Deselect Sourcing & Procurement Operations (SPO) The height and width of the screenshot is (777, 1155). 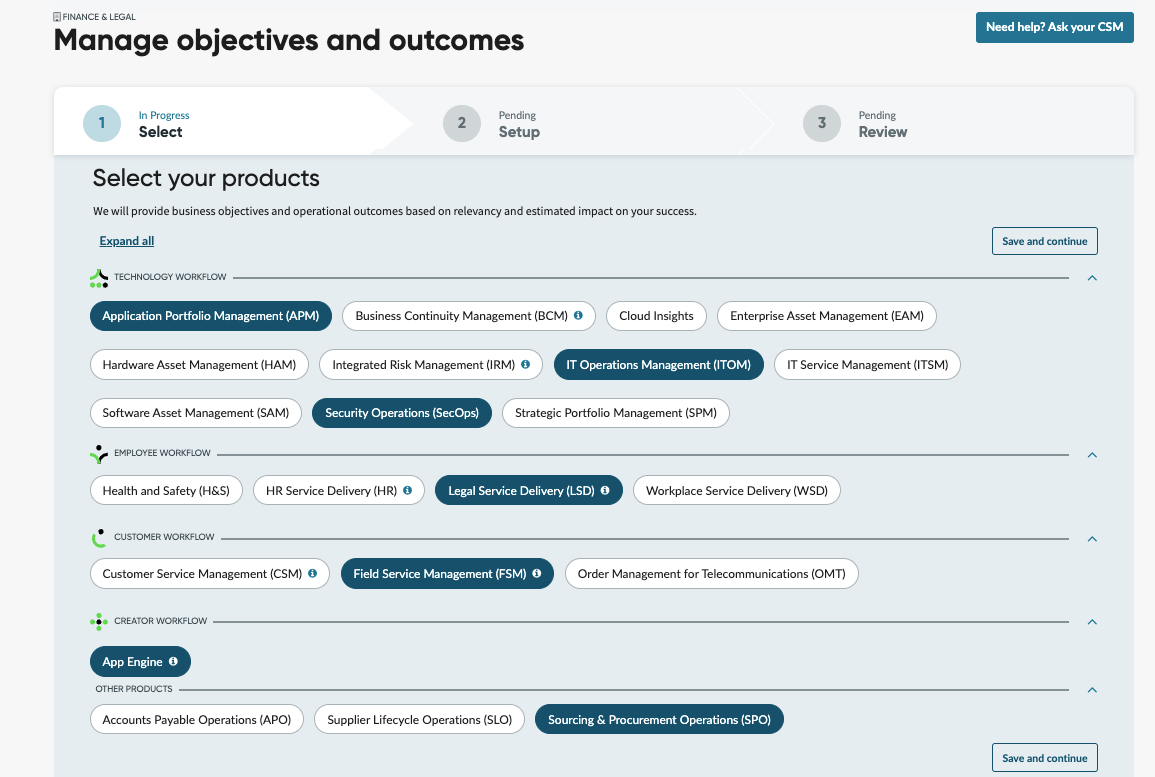659,720
